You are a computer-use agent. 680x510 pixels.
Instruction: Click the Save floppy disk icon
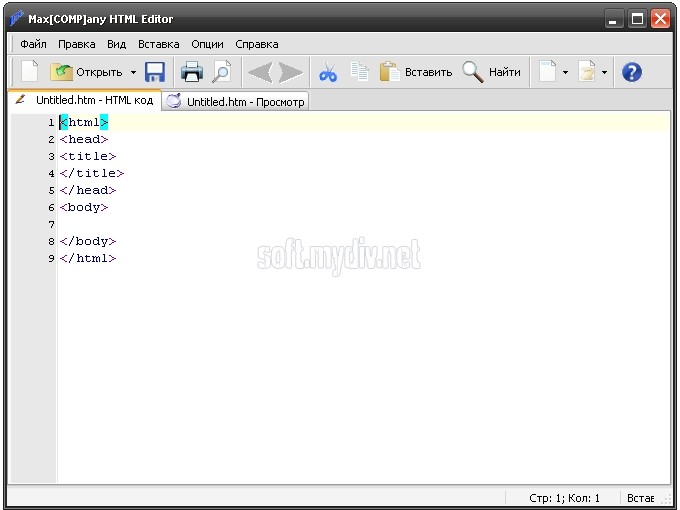(155, 72)
